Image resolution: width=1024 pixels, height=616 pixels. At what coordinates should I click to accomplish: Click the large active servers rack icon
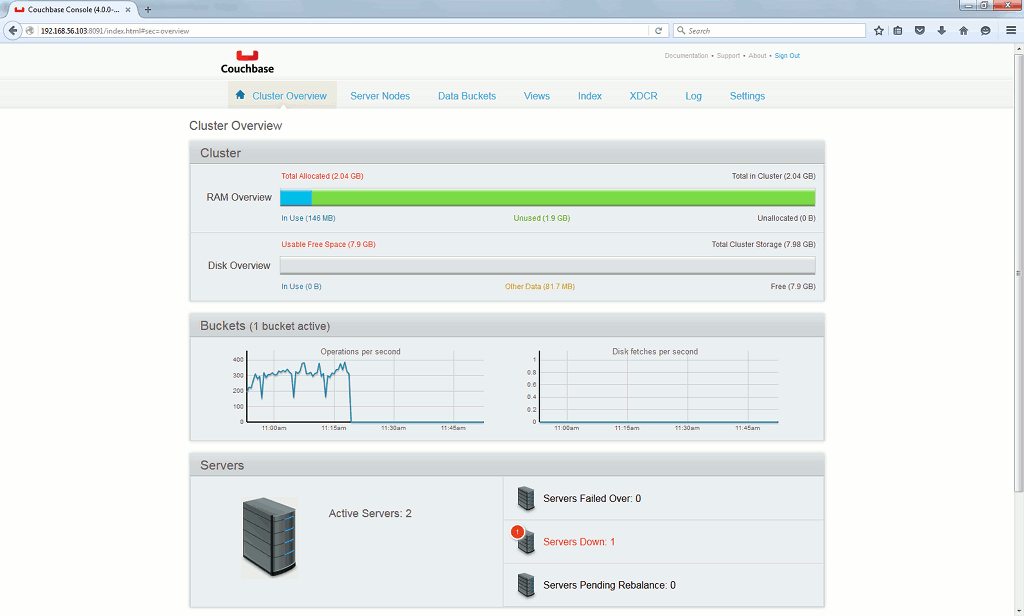(x=269, y=537)
